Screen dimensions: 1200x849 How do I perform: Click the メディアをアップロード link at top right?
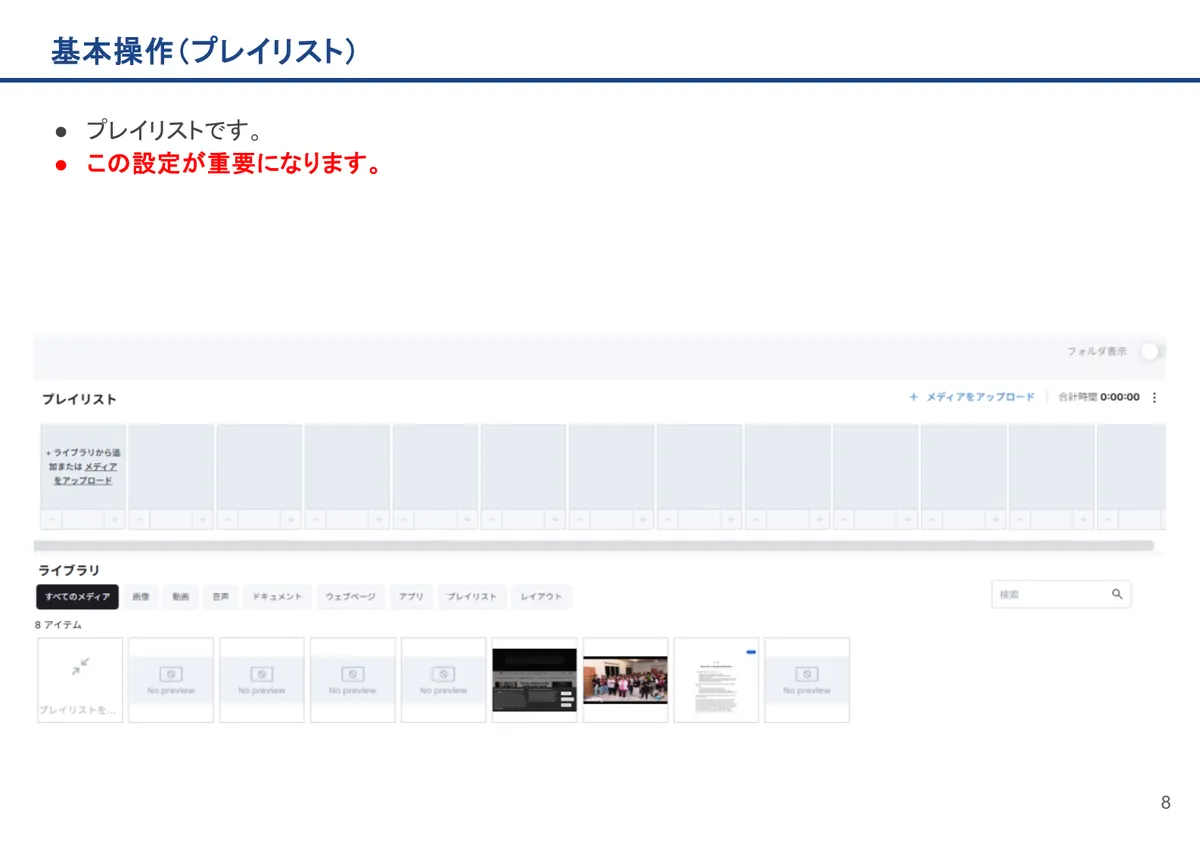(x=980, y=397)
